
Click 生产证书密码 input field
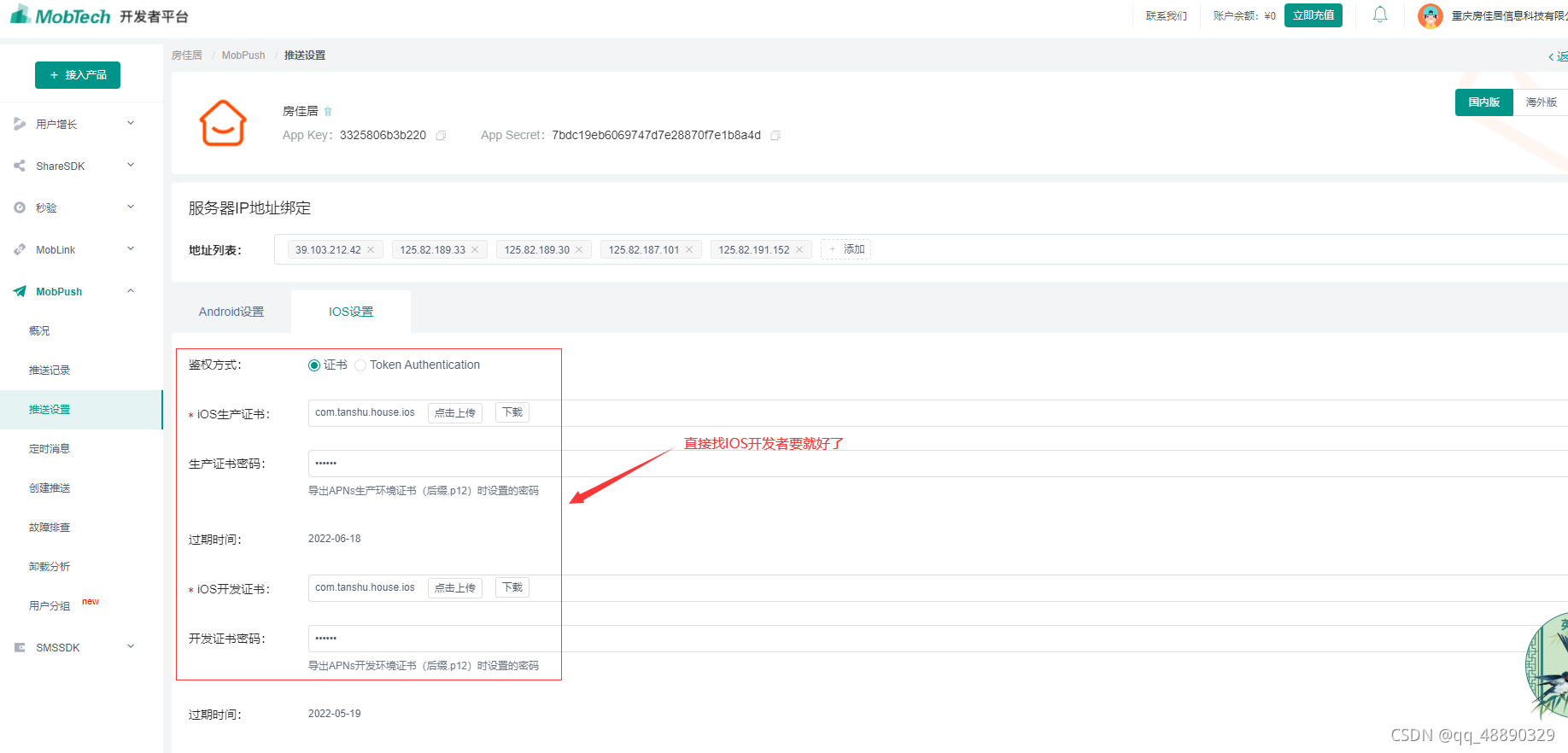point(938,464)
